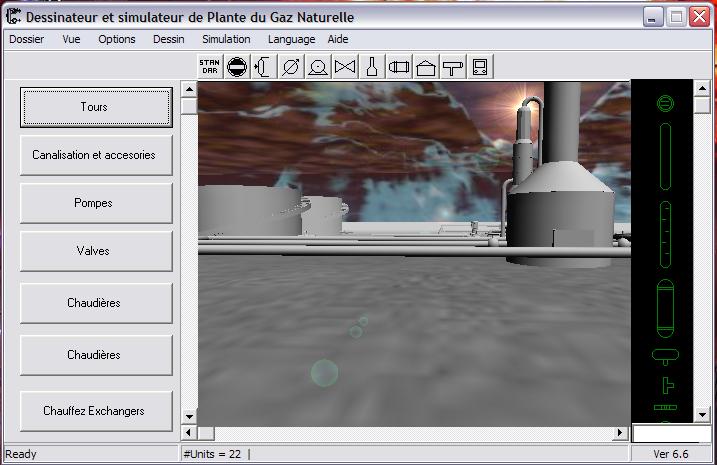Click the category panel scrollbar up arrow
The image size is (717, 465).
point(189,90)
